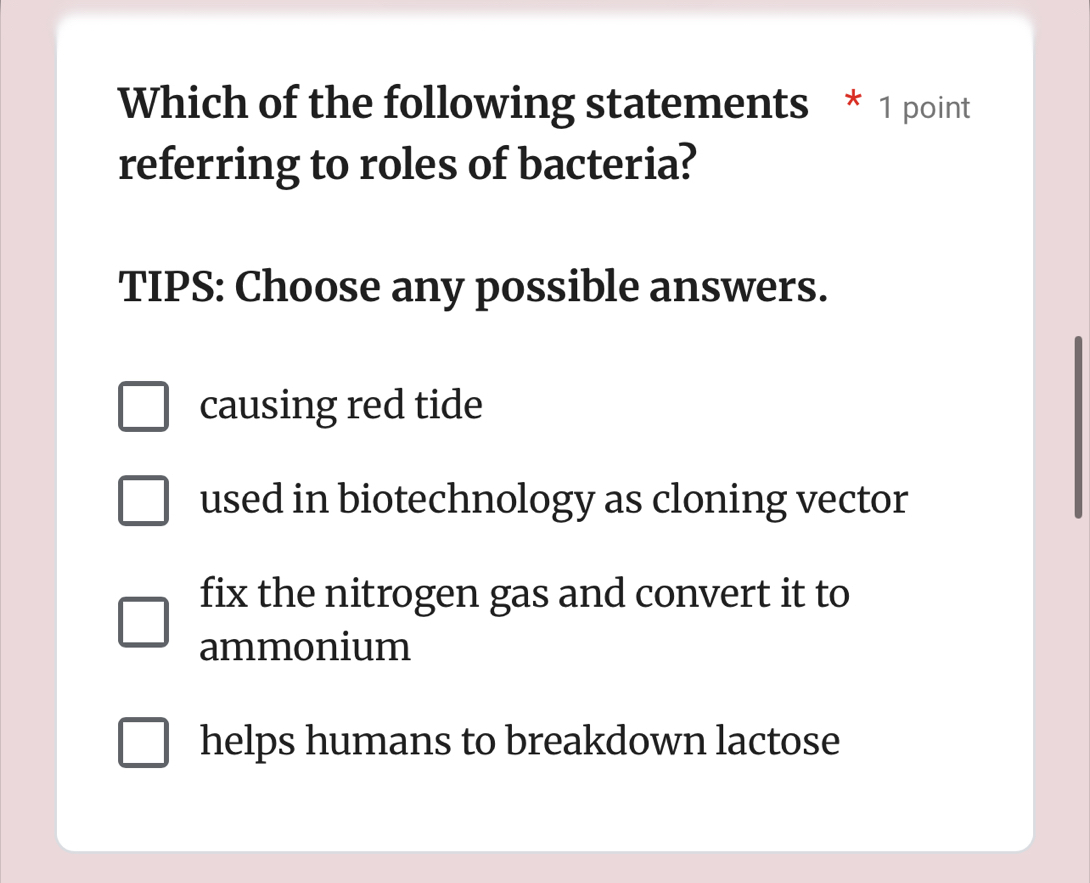1090x883 pixels.
Task: Click the pink background below the question card
Action: click(x=545, y=868)
